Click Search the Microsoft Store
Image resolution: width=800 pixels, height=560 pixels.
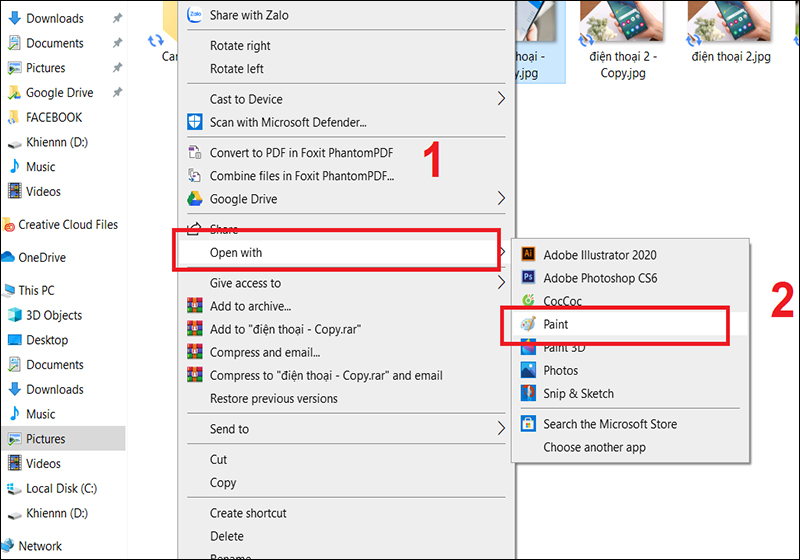pos(610,424)
